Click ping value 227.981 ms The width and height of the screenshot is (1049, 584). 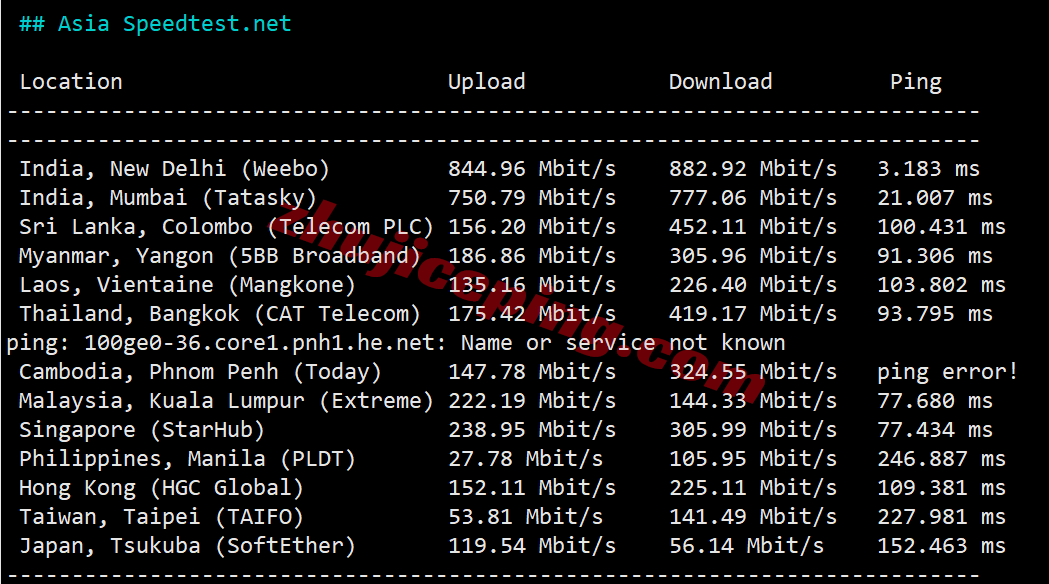point(941,517)
